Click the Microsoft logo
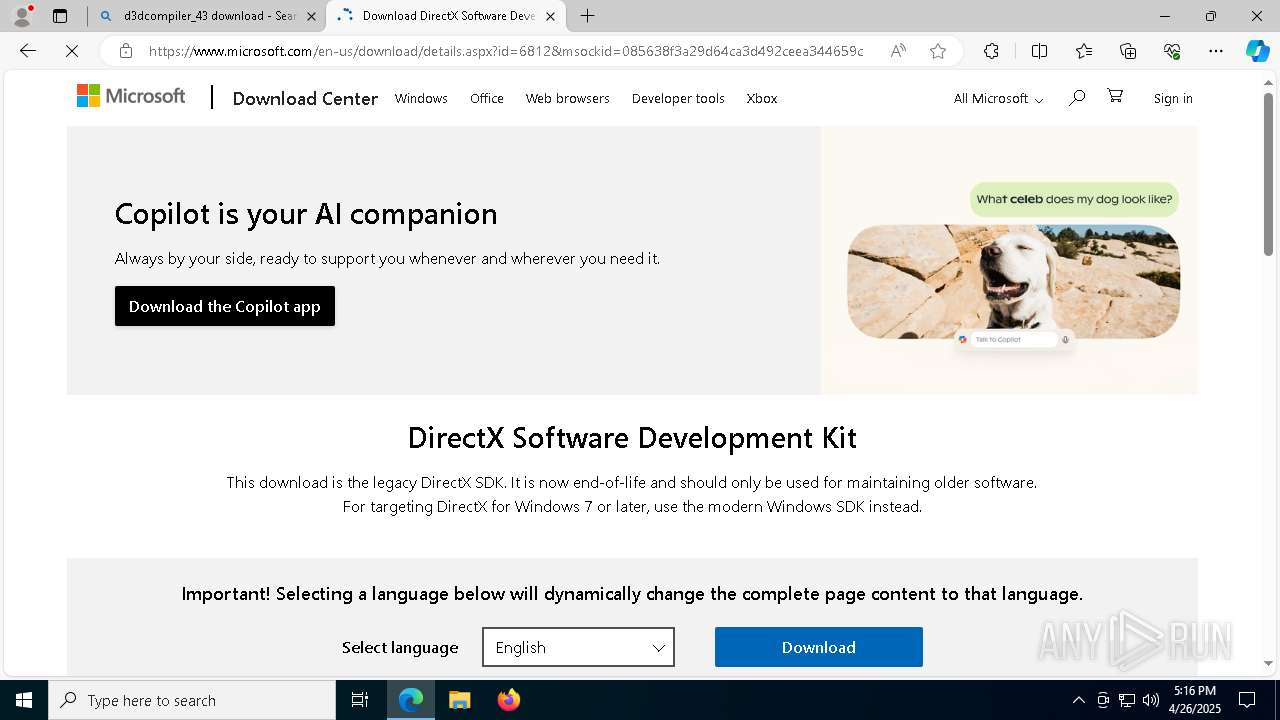The height and width of the screenshot is (720, 1280). (131, 96)
